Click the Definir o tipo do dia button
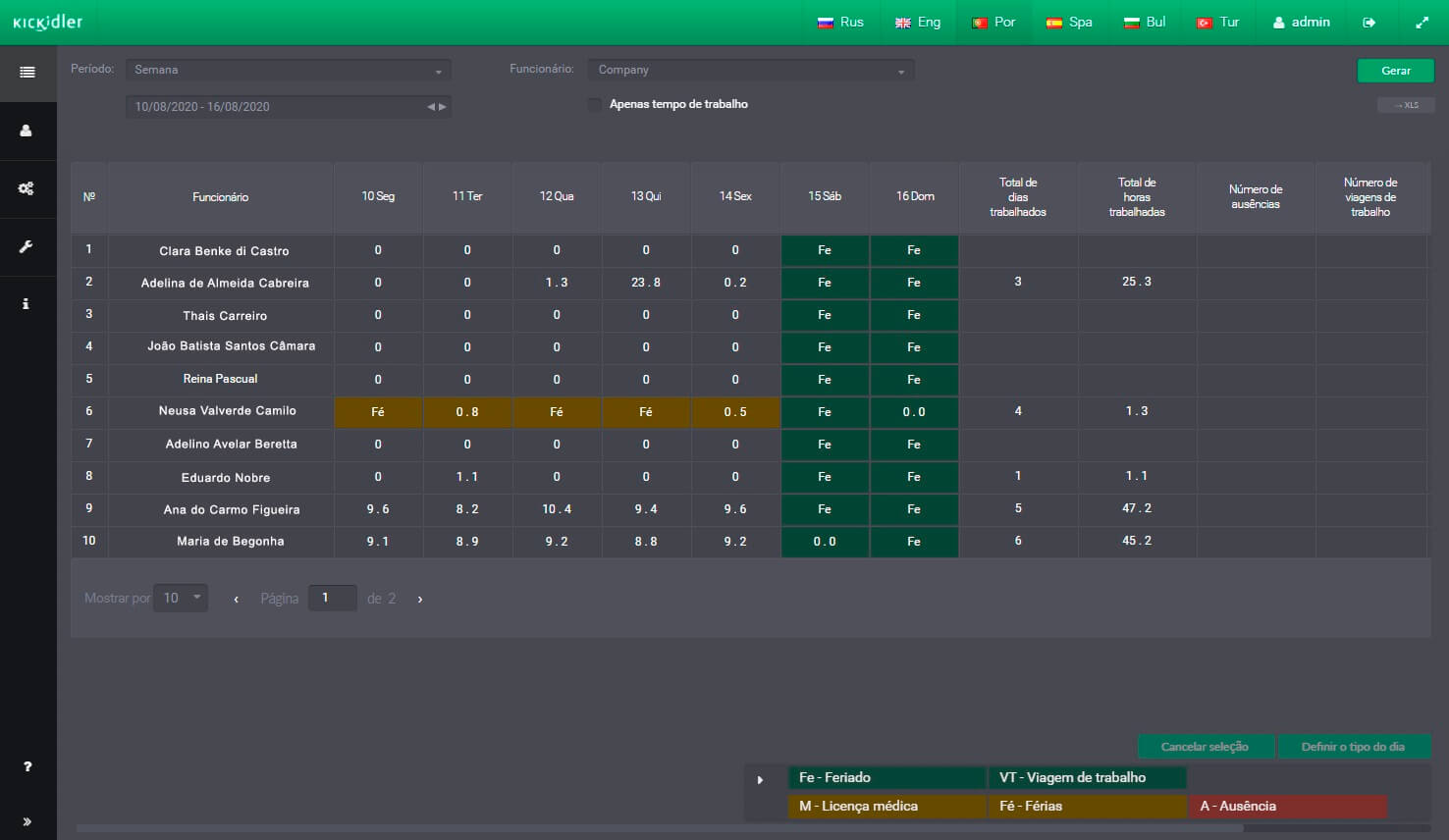The height and width of the screenshot is (840, 1449). (x=1353, y=747)
